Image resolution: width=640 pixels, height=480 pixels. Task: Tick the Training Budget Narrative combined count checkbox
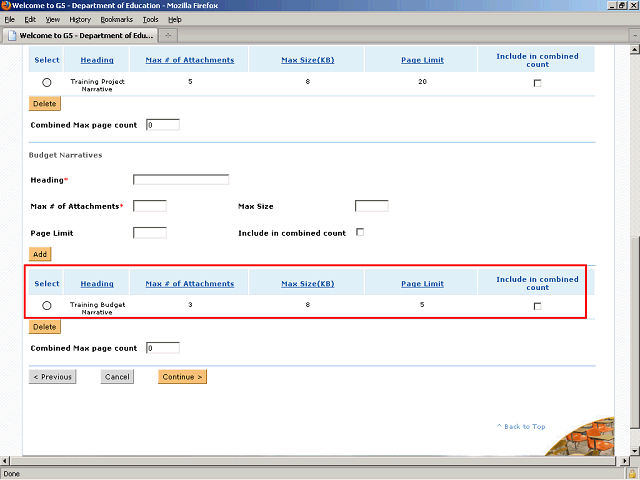point(538,306)
